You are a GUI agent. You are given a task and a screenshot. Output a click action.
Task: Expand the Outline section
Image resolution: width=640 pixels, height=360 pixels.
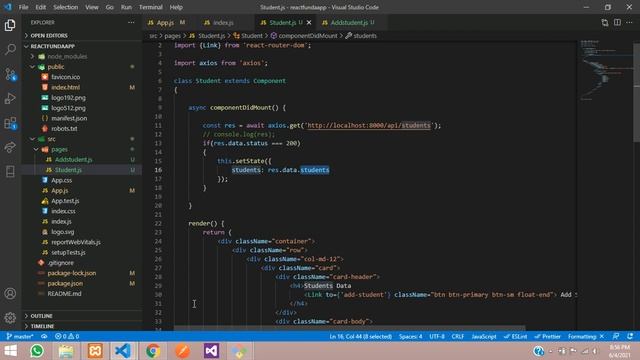pos(82,316)
